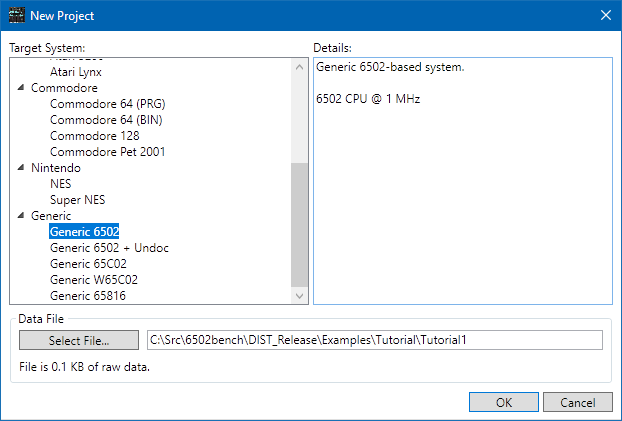Select the Nintendo category row
Viewport: 622px width, 421px height.
56,168
